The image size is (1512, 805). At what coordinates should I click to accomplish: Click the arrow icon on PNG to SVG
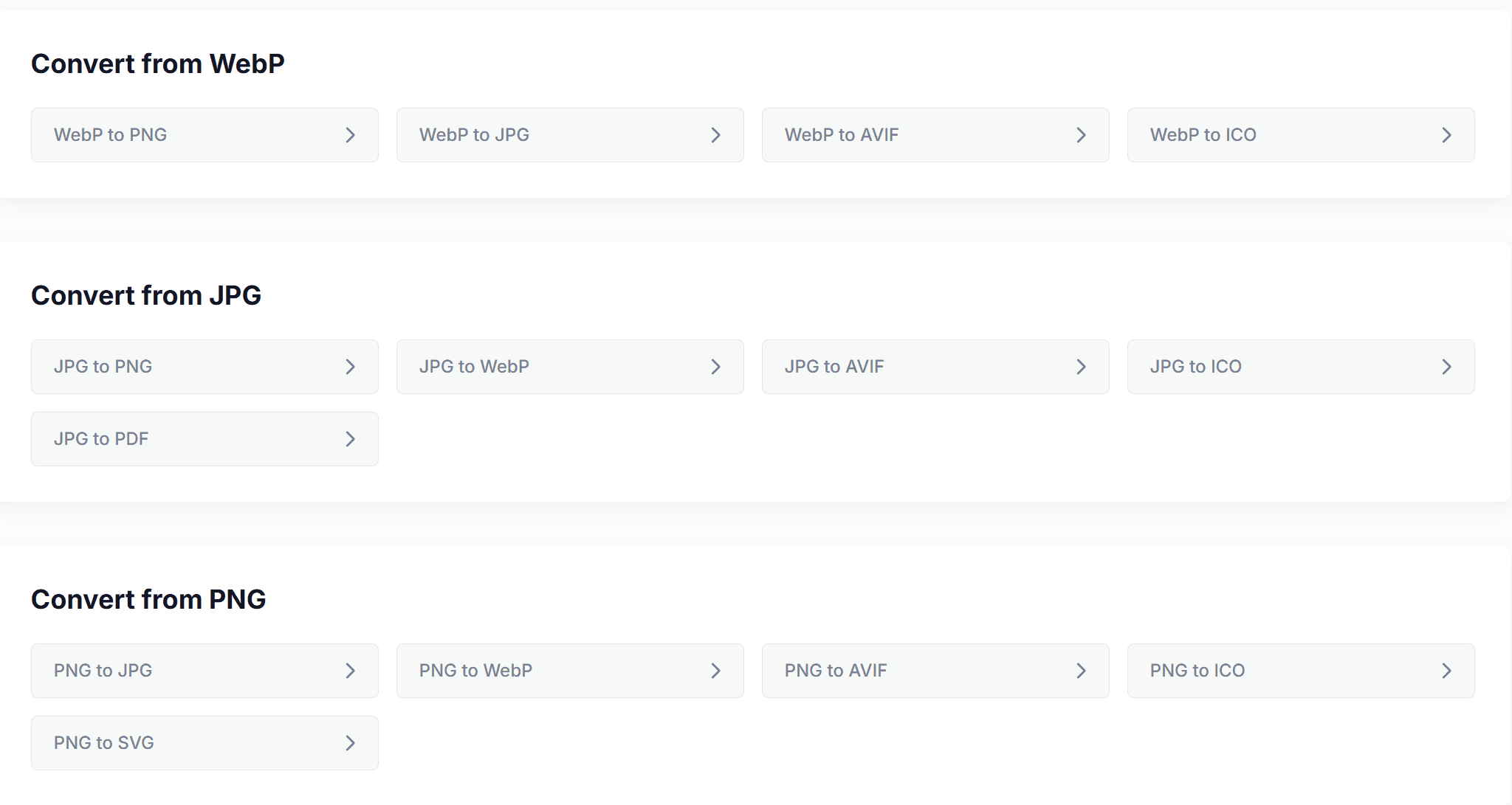tap(351, 743)
